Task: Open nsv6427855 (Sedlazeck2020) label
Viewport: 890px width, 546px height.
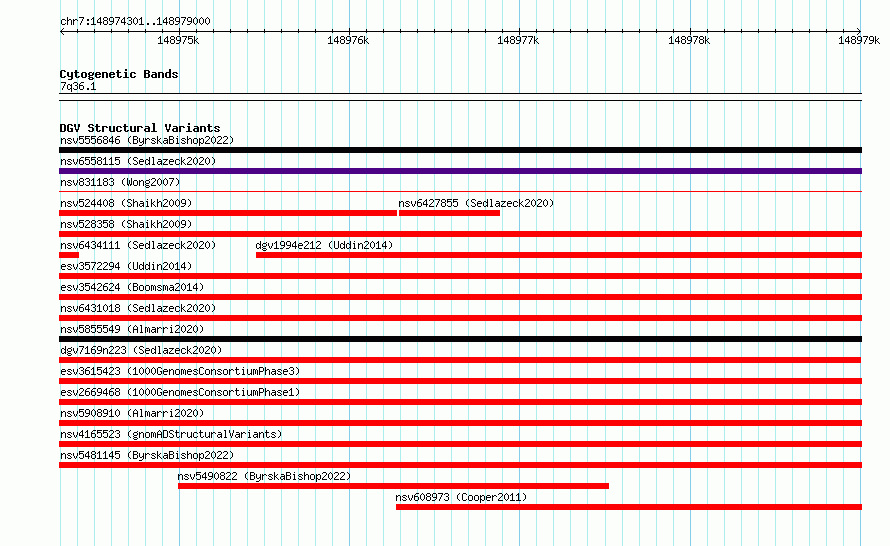Action: click(476, 203)
